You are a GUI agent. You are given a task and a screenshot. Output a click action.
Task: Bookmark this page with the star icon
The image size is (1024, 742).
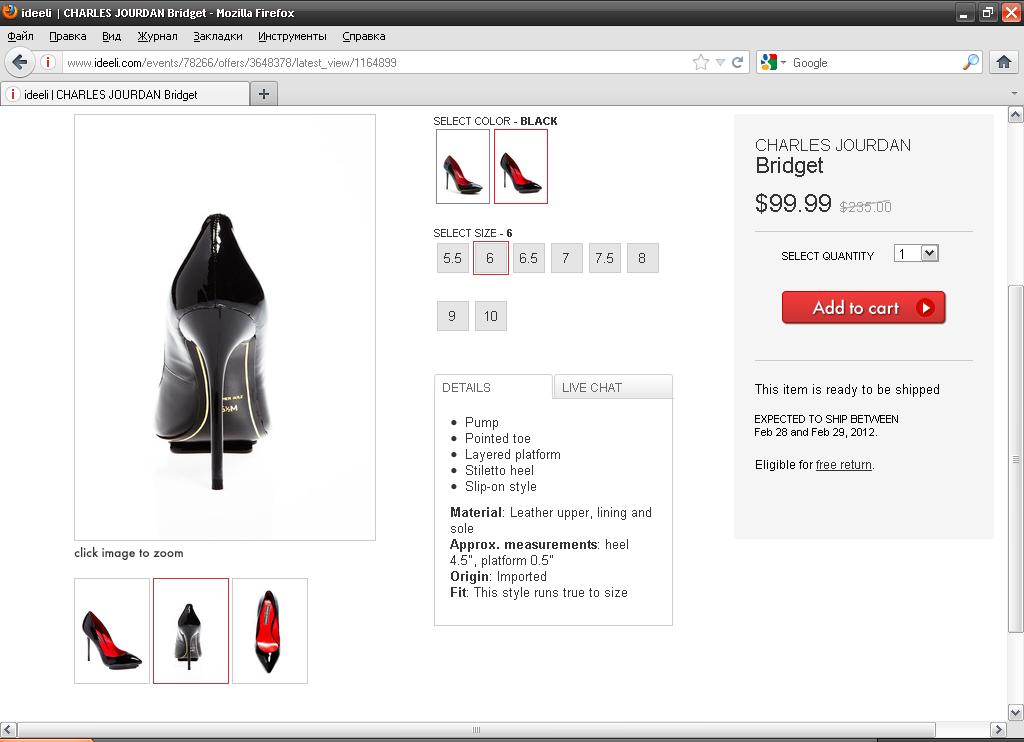[x=701, y=63]
